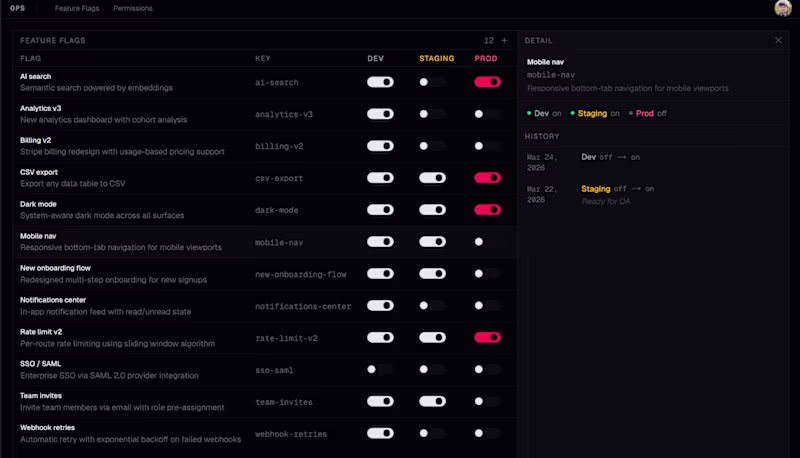Enable Mobile nav Prod toggle

pyautogui.click(x=486, y=242)
